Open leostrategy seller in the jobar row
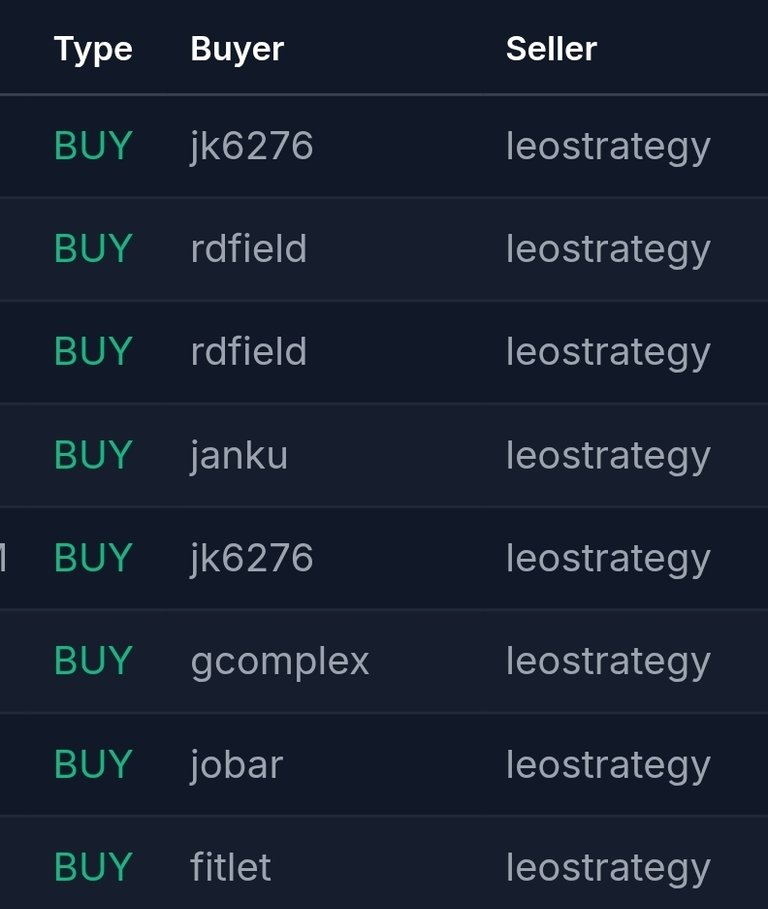 point(608,767)
